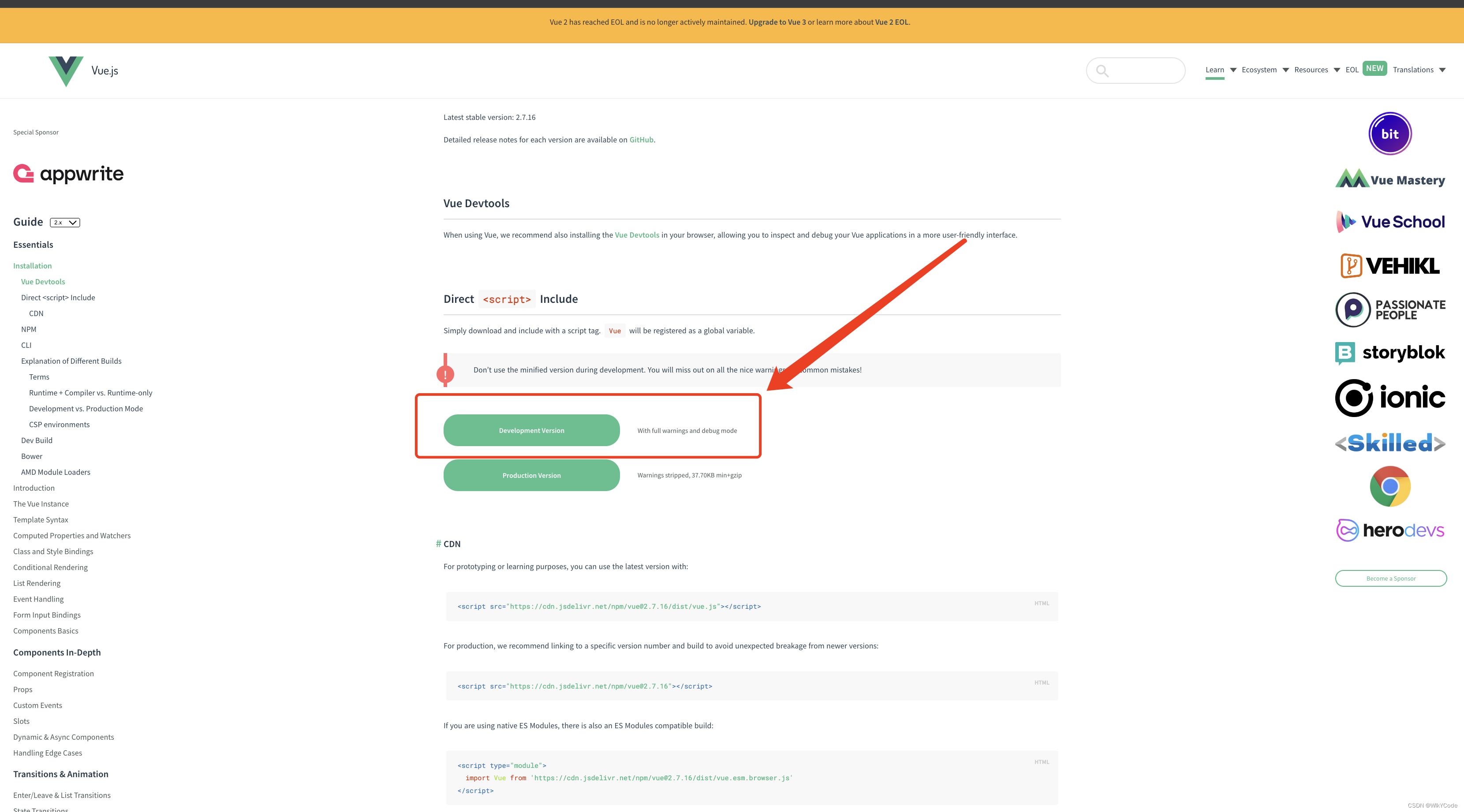Open the VEHIKL sponsor logo

click(1390, 265)
